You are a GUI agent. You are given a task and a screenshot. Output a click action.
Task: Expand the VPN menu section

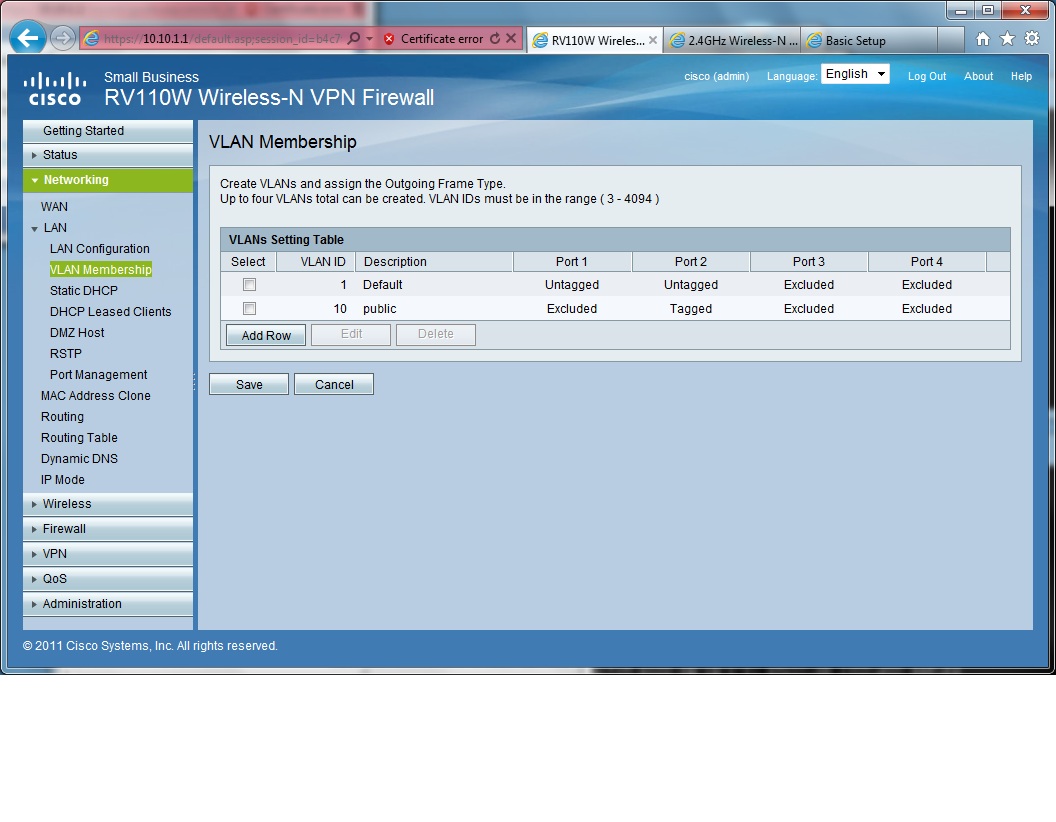tap(108, 553)
